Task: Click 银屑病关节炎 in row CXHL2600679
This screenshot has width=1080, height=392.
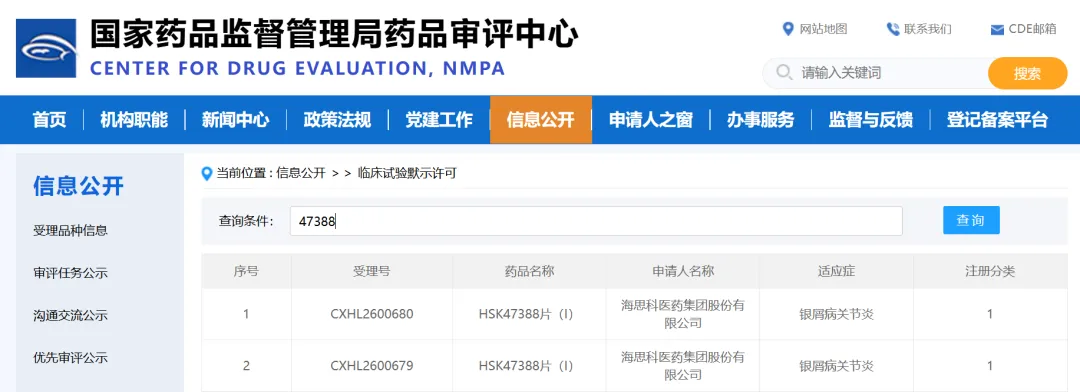Action: pos(836,366)
